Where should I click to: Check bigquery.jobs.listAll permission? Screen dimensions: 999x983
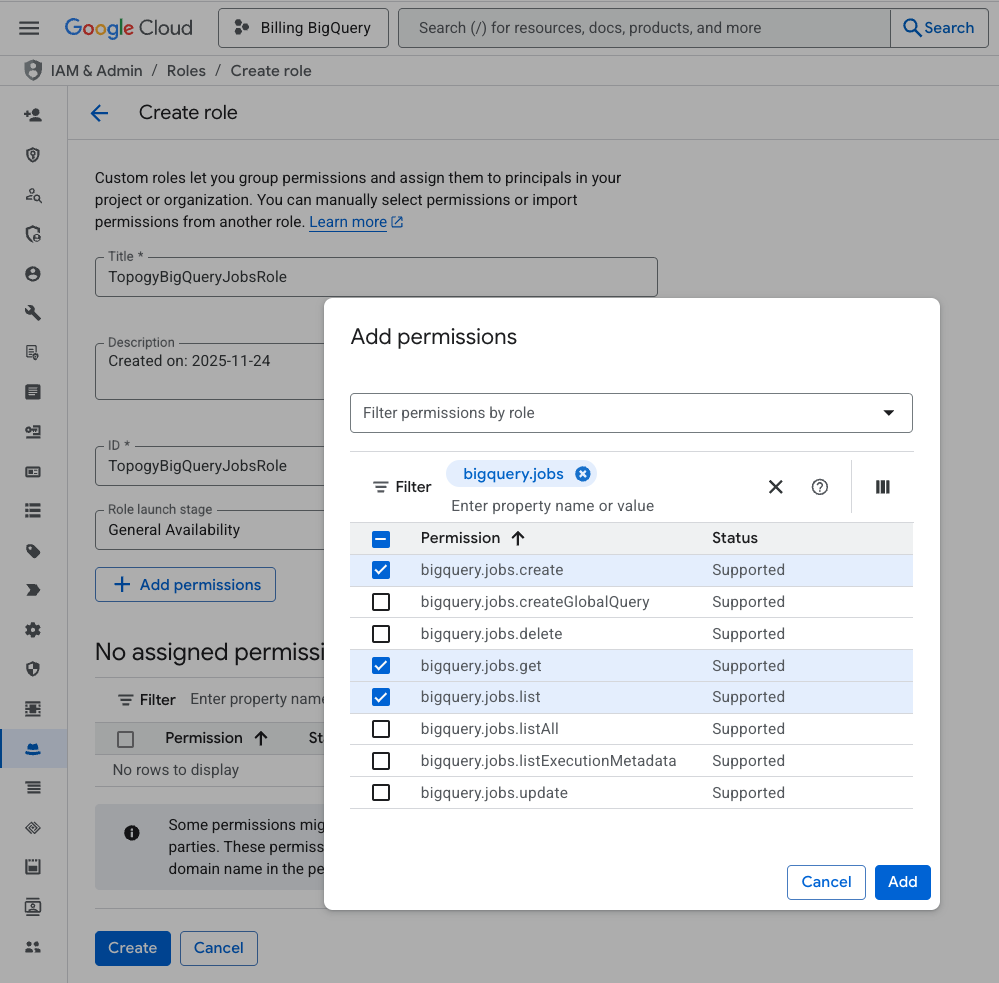coord(381,729)
